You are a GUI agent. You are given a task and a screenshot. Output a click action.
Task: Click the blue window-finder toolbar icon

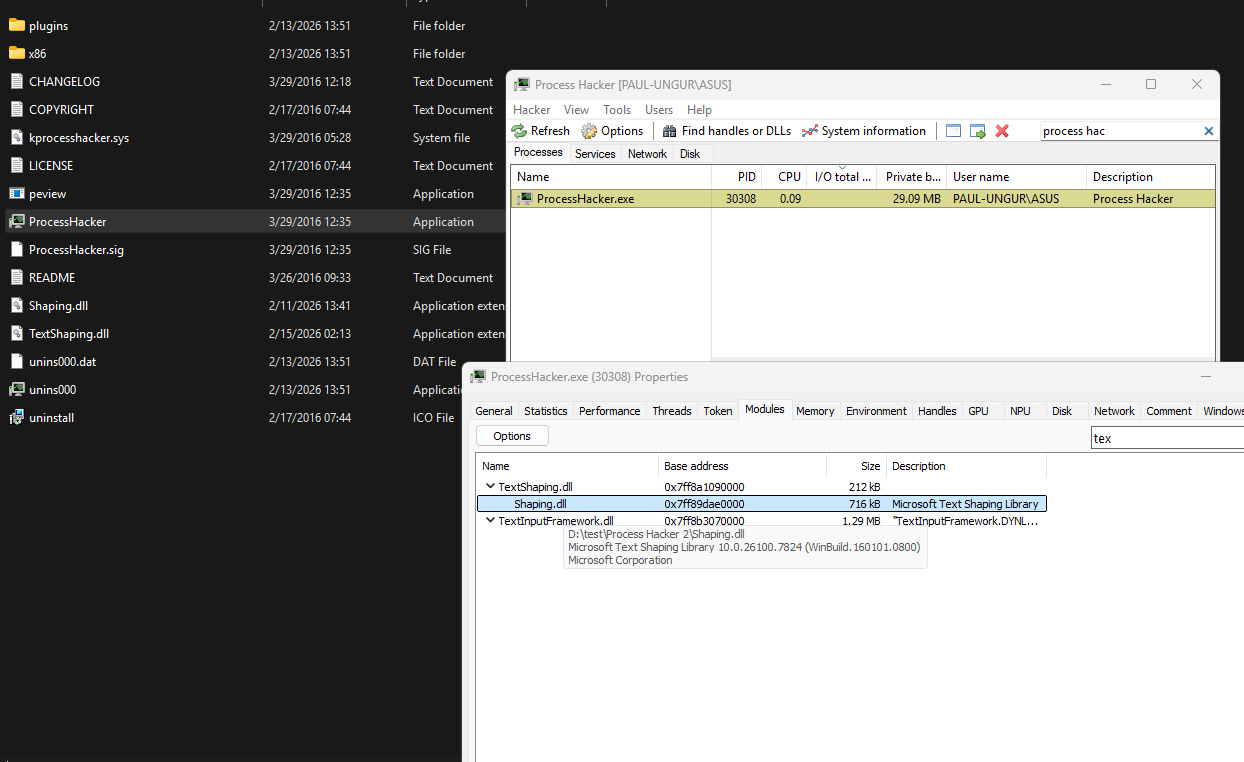[x=953, y=131]
